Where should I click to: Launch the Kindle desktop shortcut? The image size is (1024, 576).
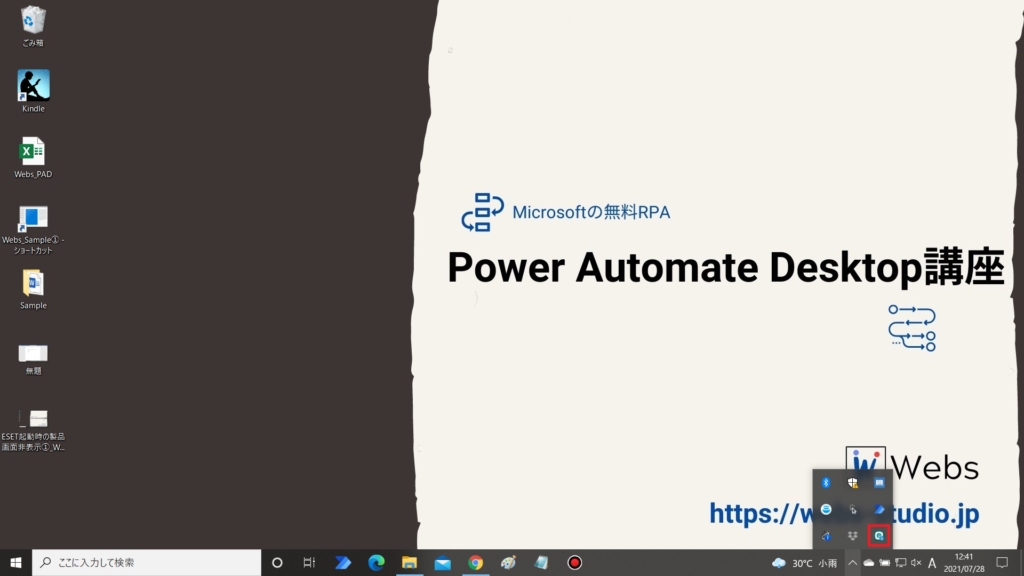pos(33,91)
